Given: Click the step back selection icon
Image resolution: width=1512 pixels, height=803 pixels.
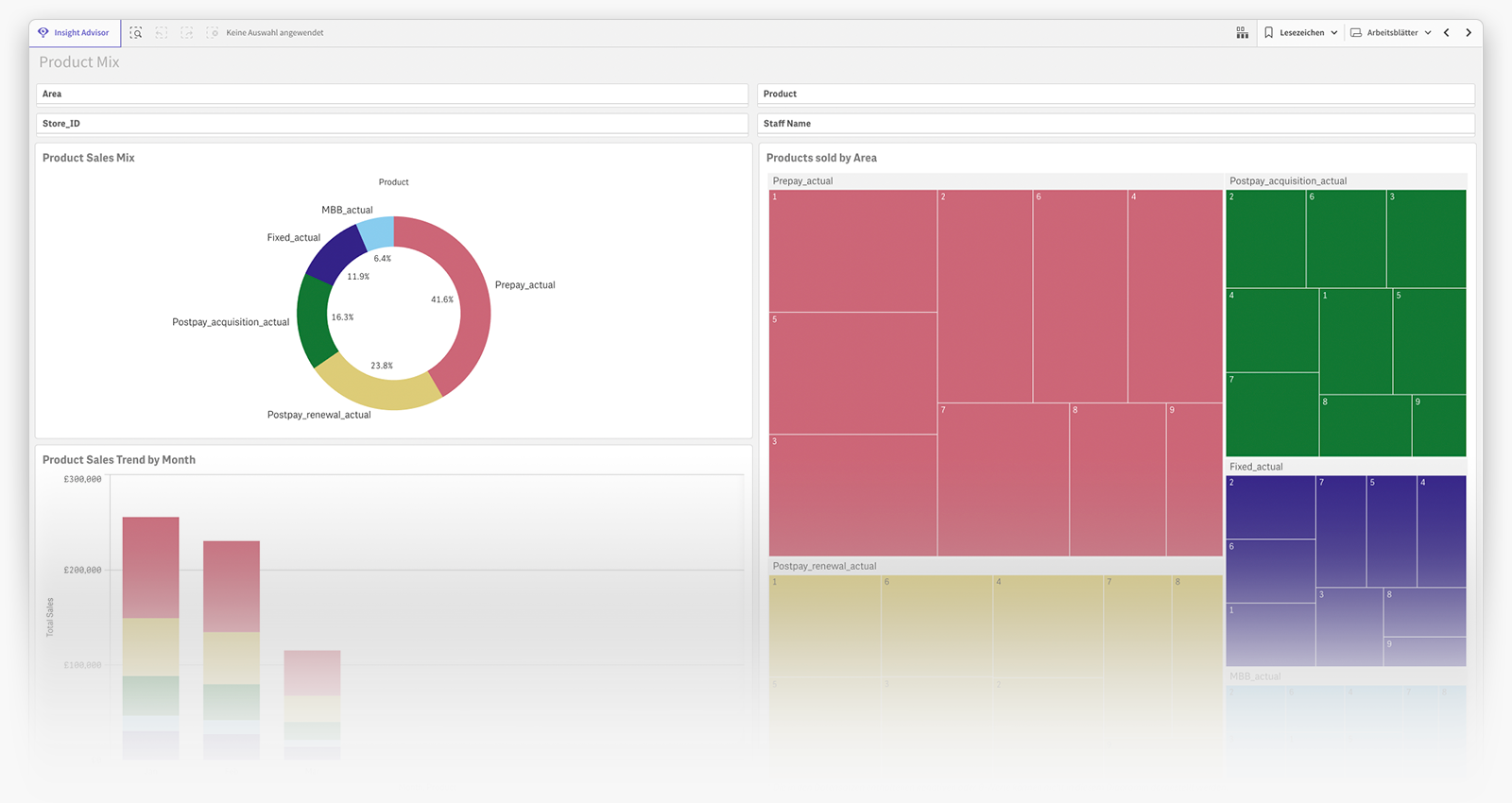Looking at the screenshot, I should click(x=162, y=33).
